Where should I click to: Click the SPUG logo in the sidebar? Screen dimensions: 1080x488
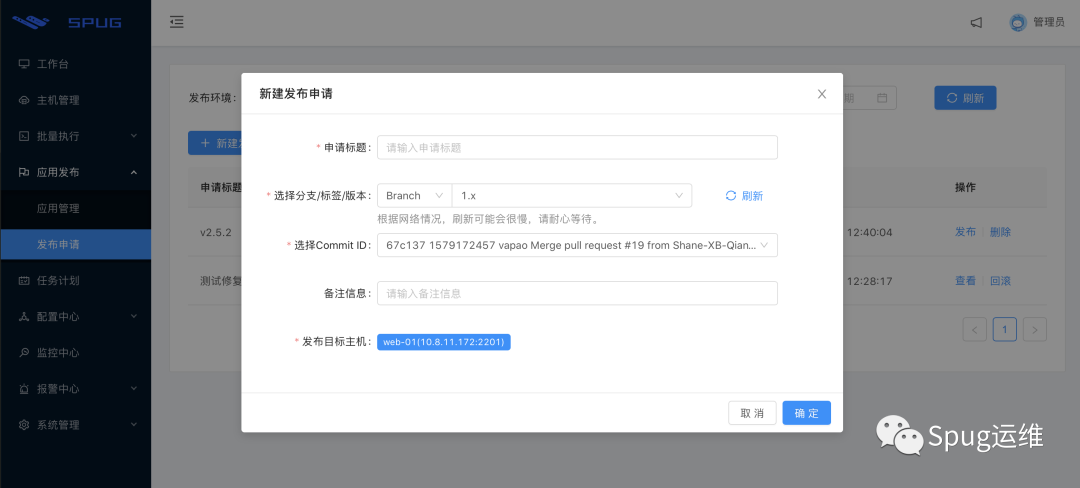(67, 22)
